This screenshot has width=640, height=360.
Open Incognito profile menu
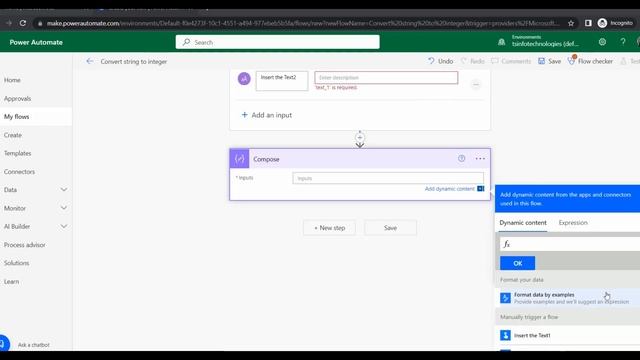pyautogui.click(x=616, y=23)
